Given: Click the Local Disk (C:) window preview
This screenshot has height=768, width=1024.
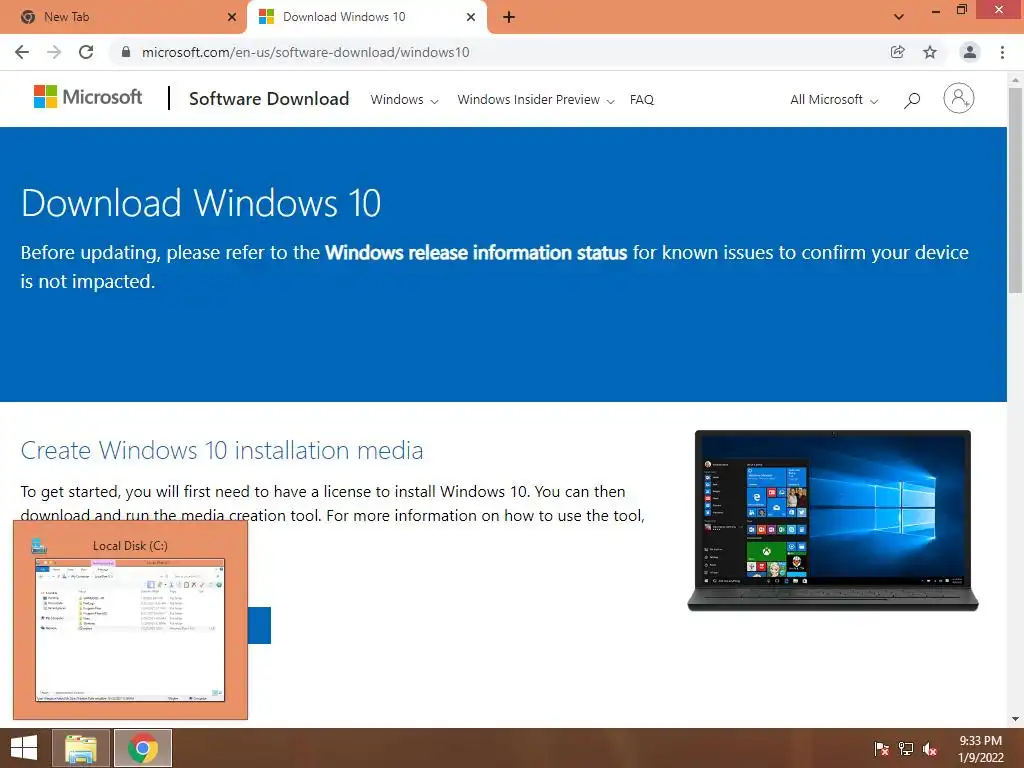Looking at the screenshot, I should 130,620.
